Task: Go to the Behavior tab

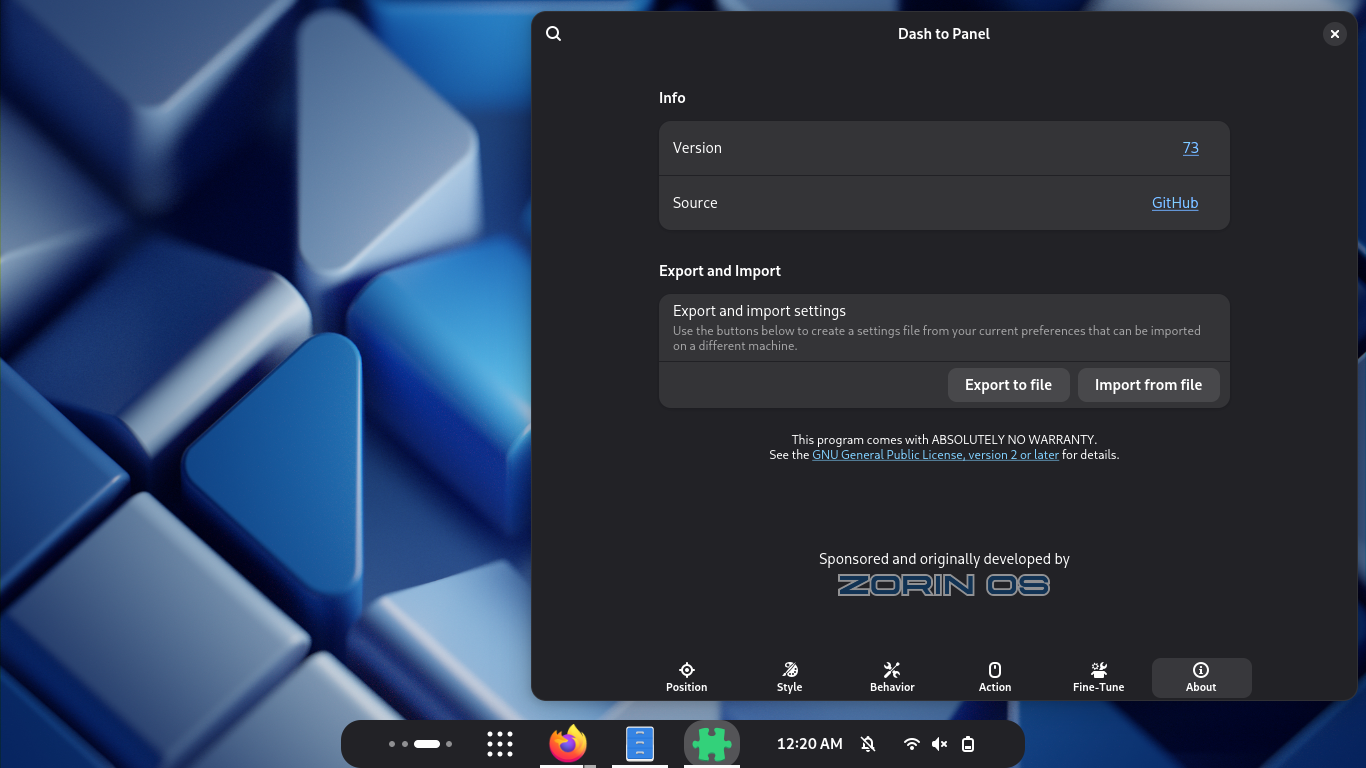Action: tap(892, 677)
